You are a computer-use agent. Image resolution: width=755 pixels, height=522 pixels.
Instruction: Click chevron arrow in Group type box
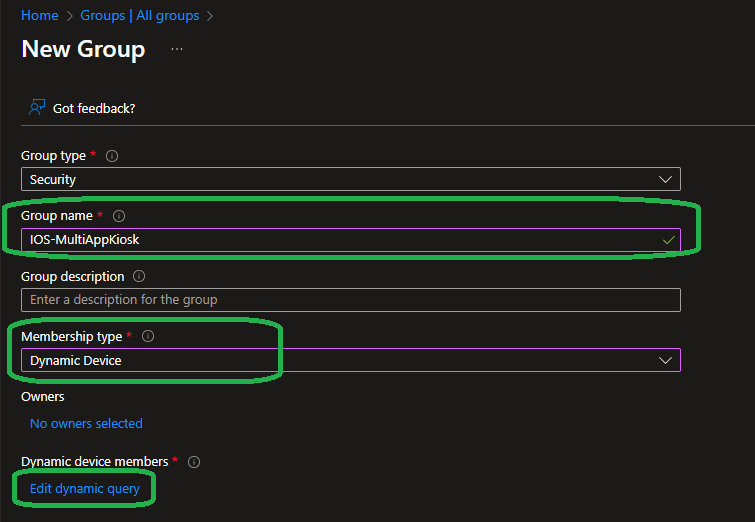pyautogui.click(x=666, y=180)
